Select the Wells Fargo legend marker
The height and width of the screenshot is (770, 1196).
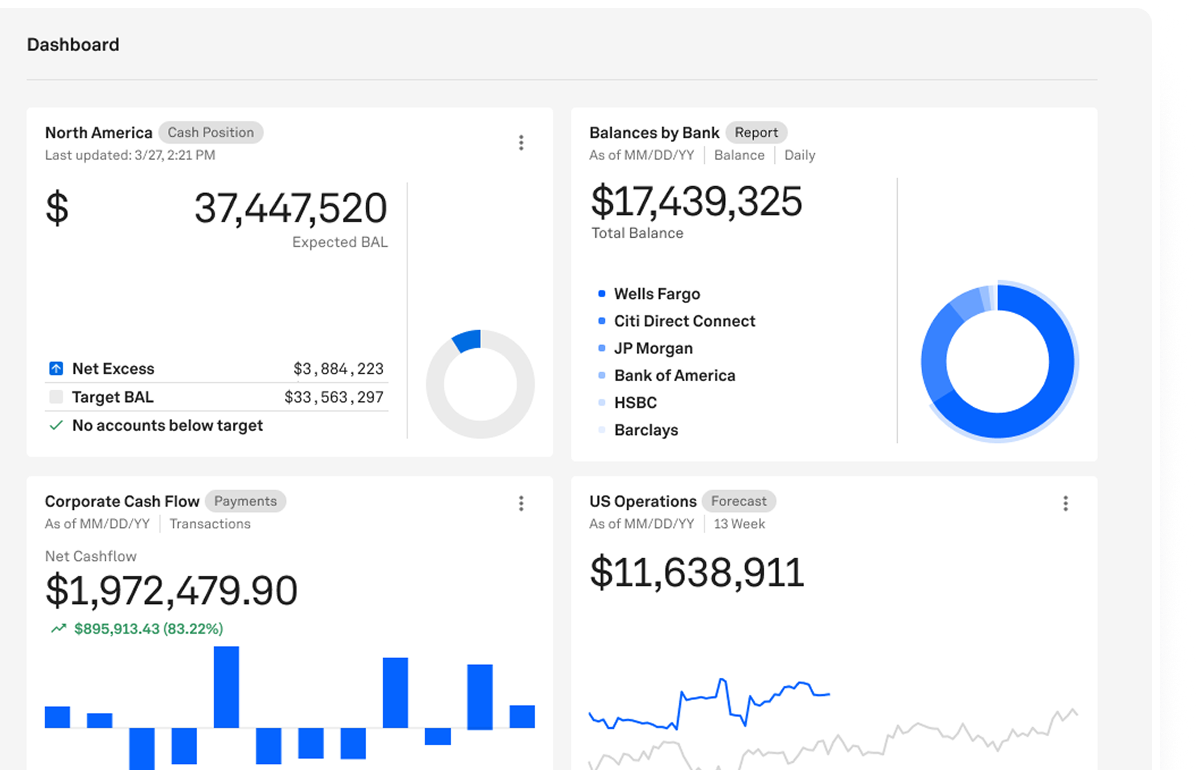coord(601,293)
